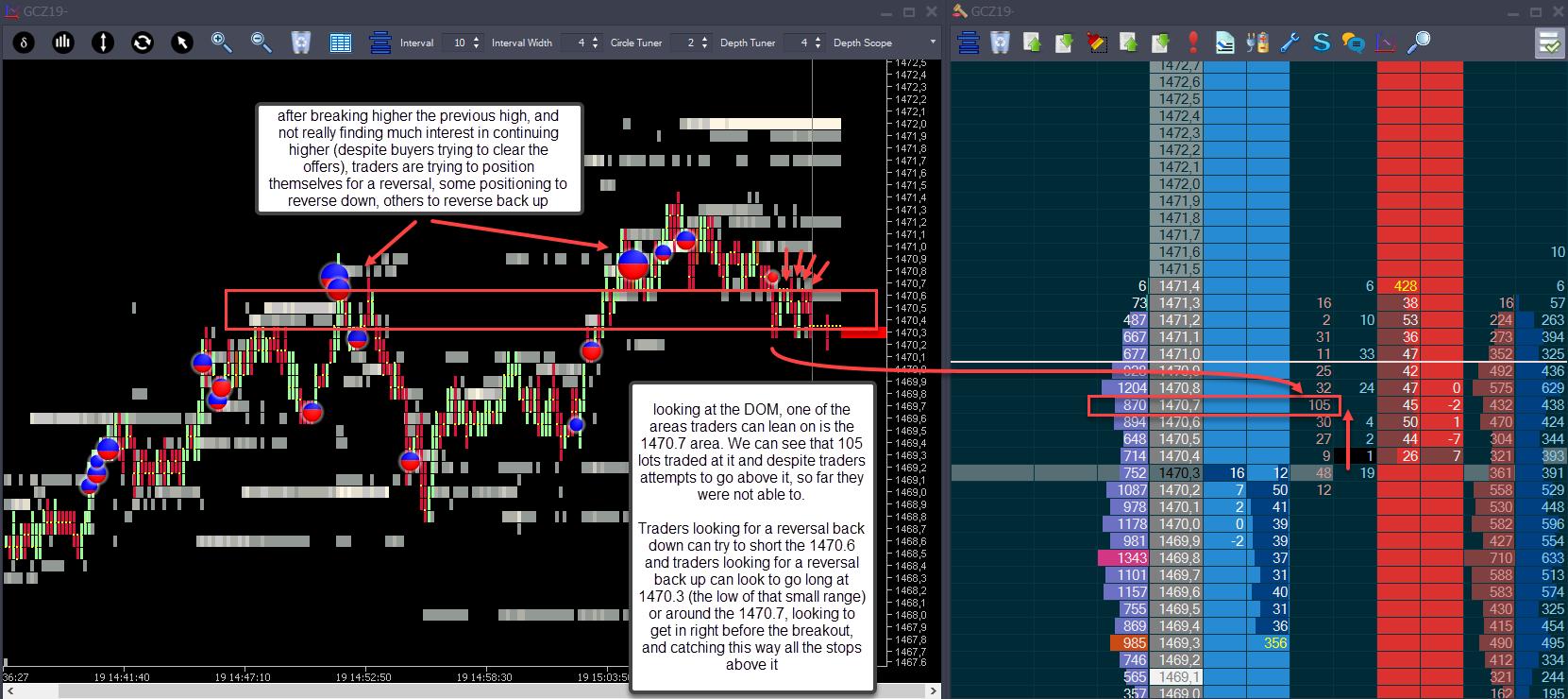The width and height of the screenshot is (1568, 699).
Task: Click the vertical double-arrow scale icon
Action: (103, 43)
